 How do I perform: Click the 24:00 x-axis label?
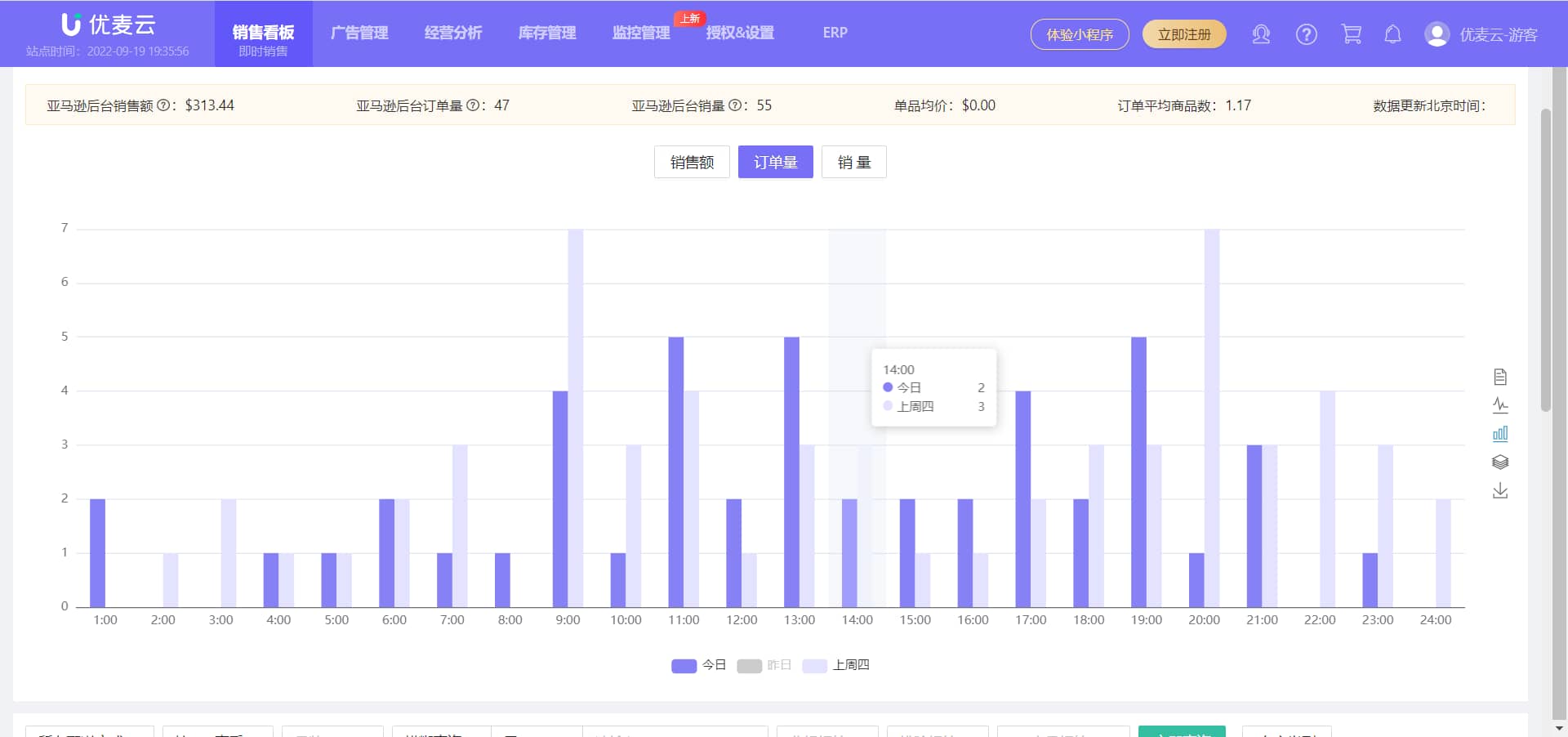1436,620
